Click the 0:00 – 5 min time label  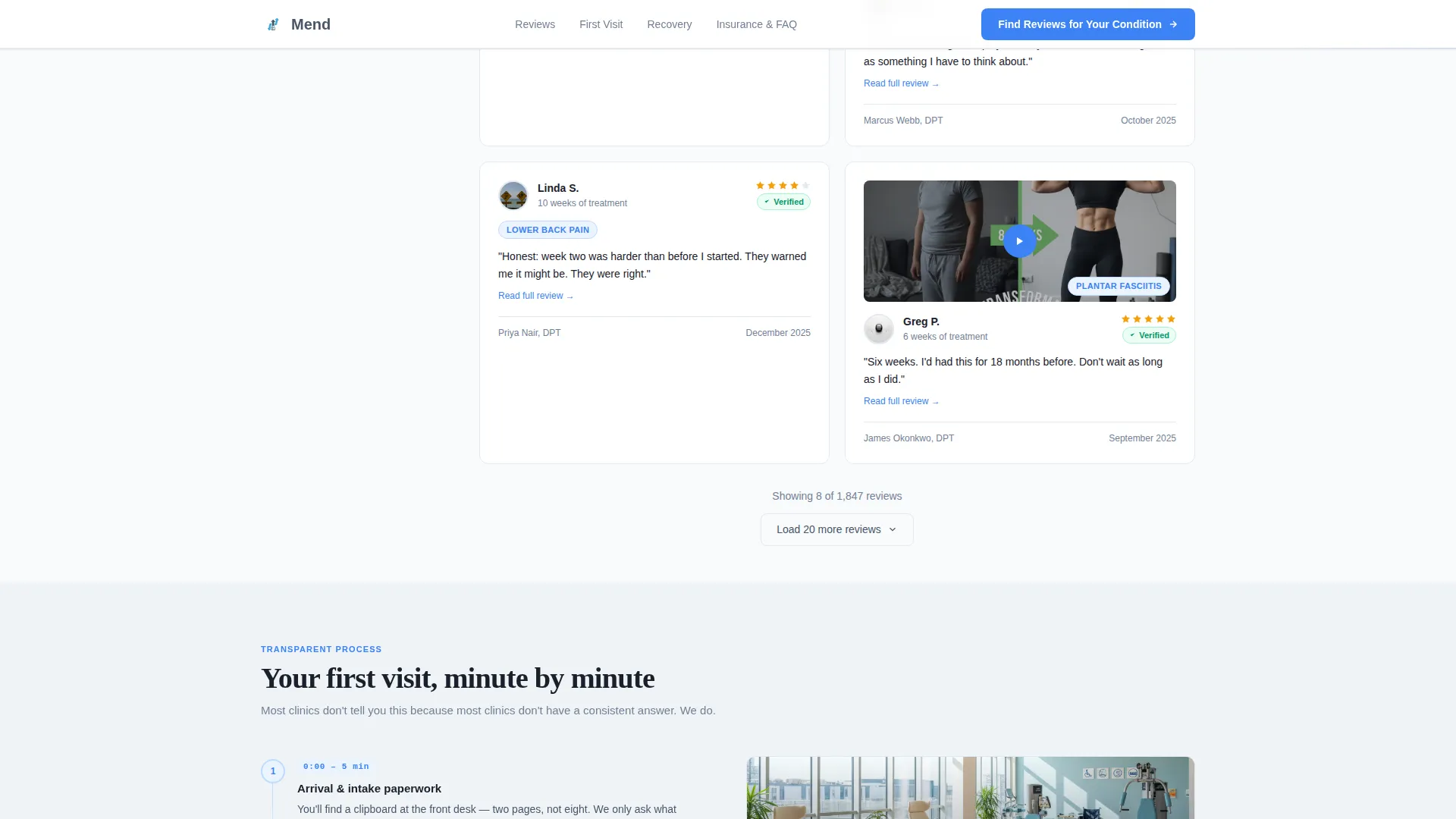[336, 767]
